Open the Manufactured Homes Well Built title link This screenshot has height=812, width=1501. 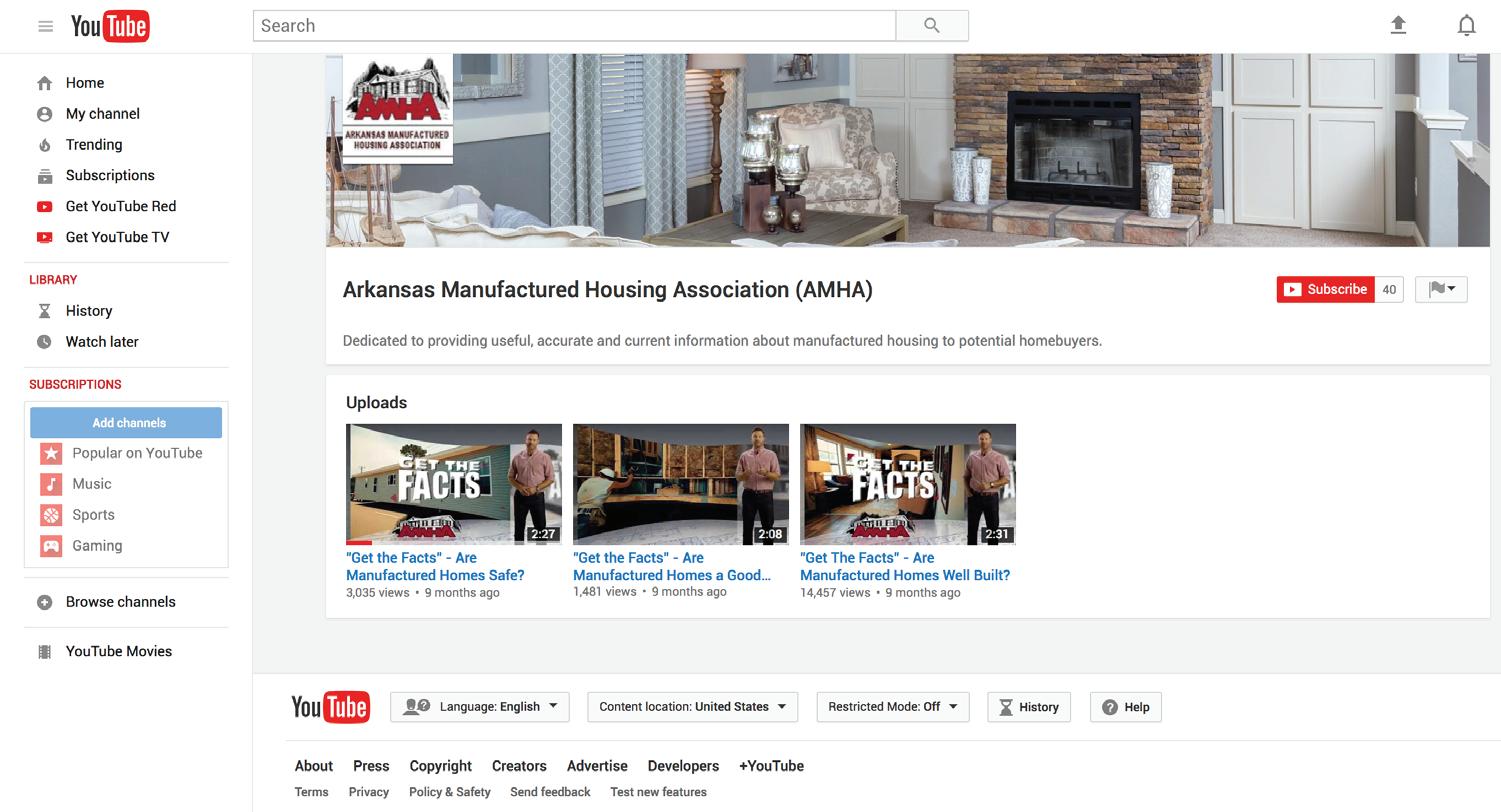click(x=905, y=567)
